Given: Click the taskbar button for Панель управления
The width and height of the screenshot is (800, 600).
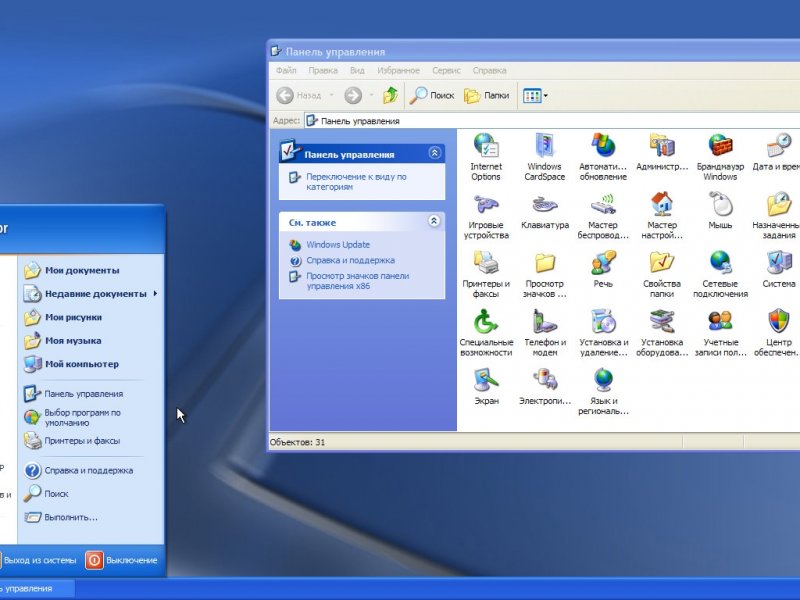Looking at the screenshot, I should (37, 588).
